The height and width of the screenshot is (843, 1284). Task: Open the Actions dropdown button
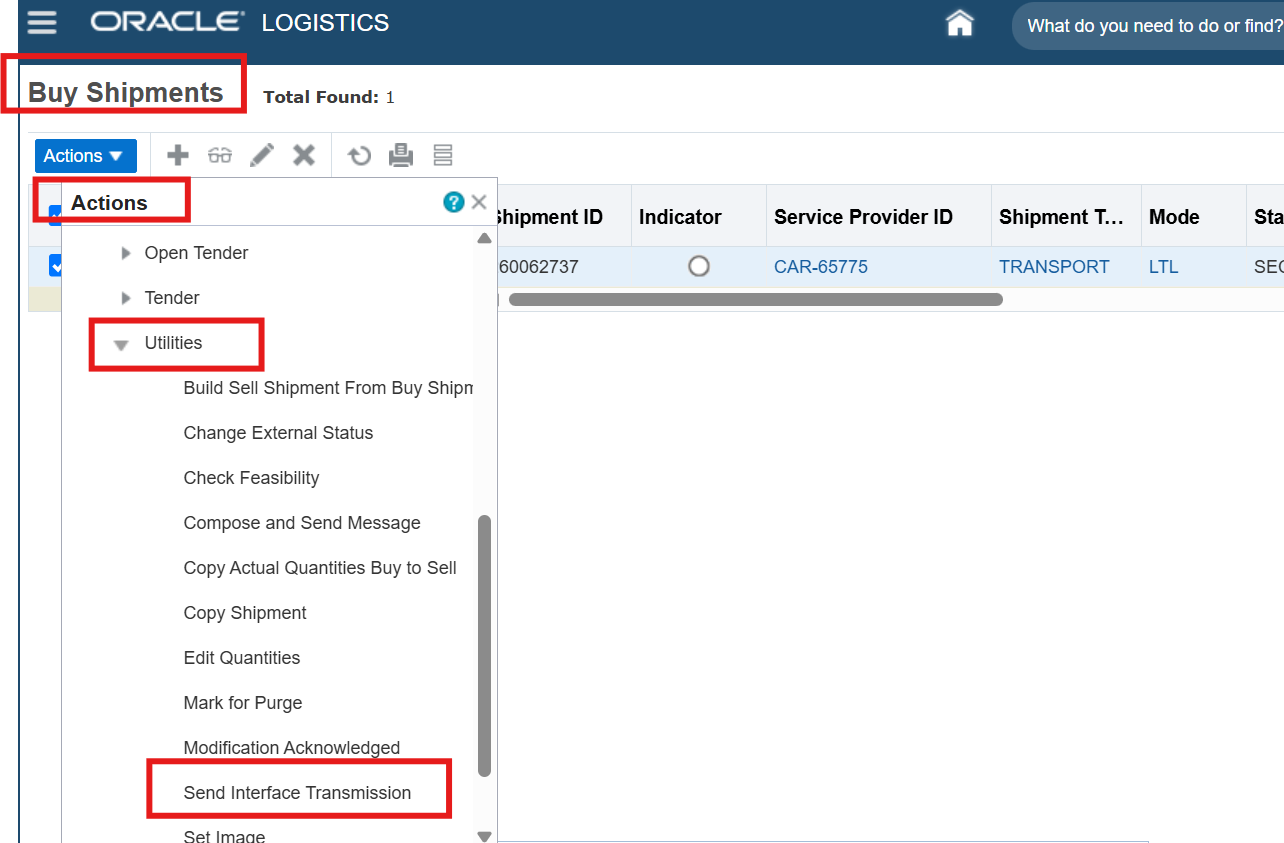click(85, 156)
